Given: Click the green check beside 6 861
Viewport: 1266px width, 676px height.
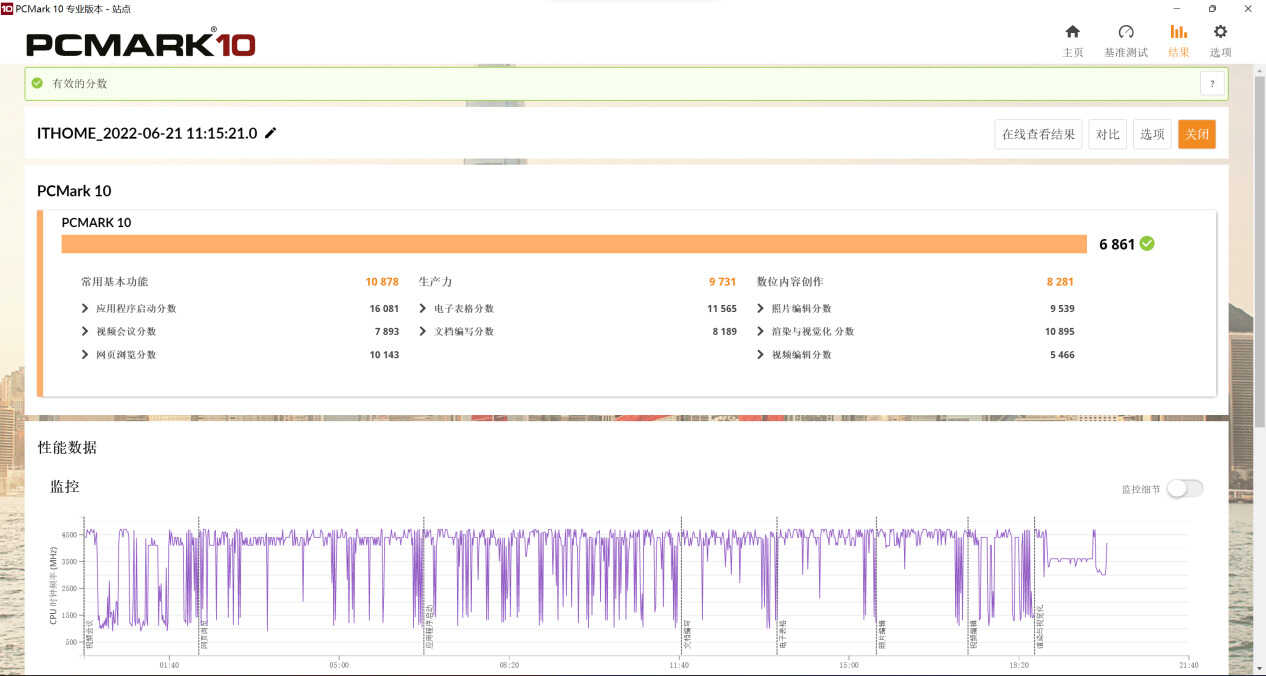Looking at the screenshot, I should click(1147, 244).
